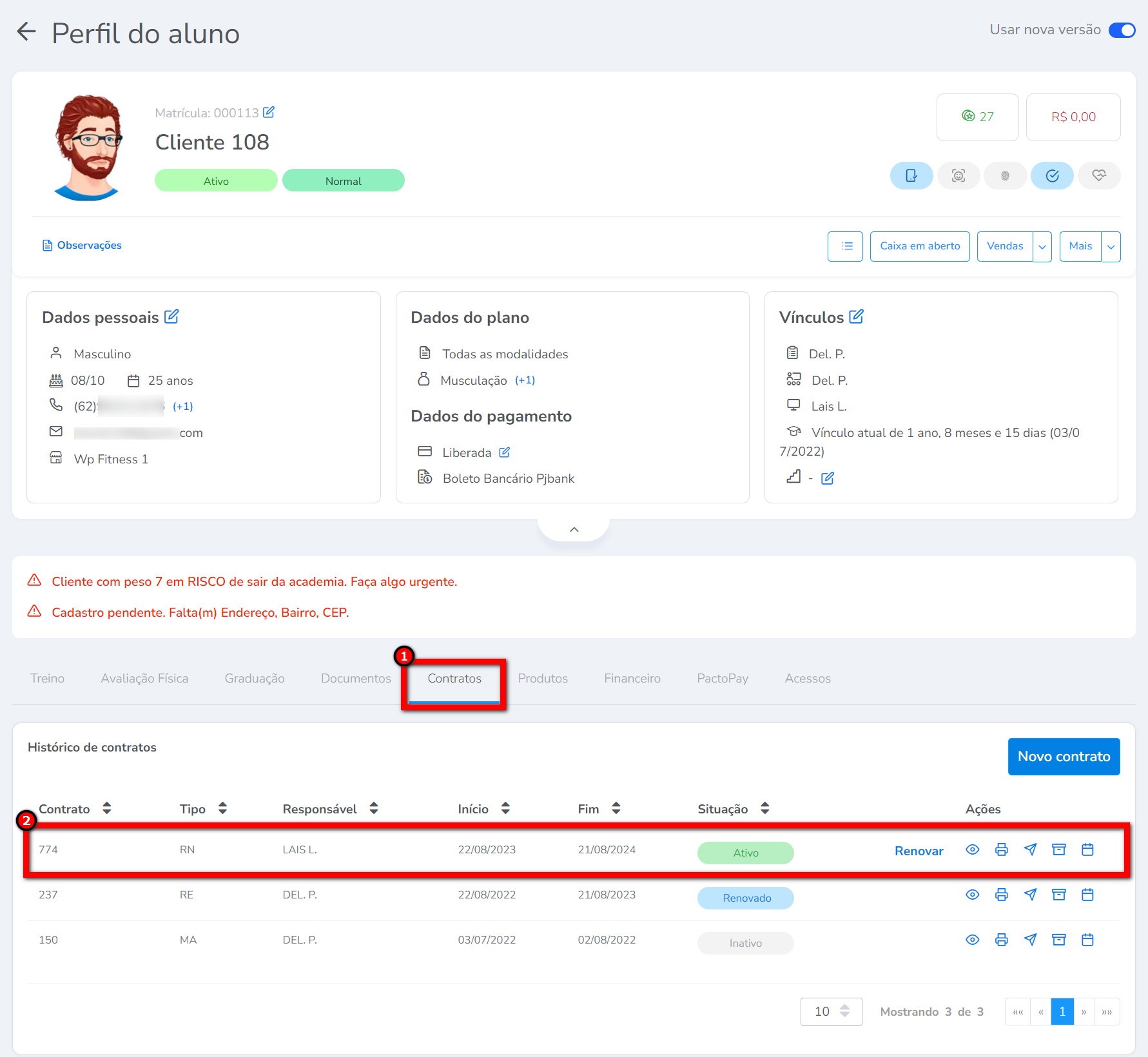Collapse the student details panel chevron
This screenshot has height=1057, width=1148.
[574, 530]
